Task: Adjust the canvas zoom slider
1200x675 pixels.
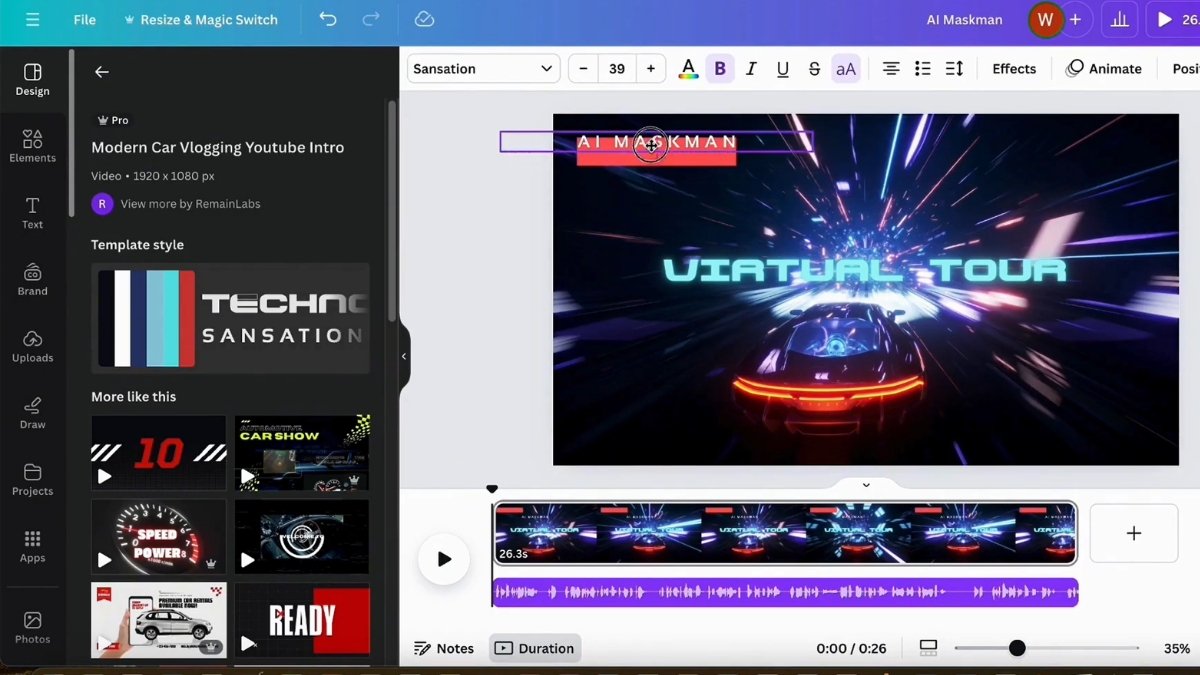Action: point(1017,648)
